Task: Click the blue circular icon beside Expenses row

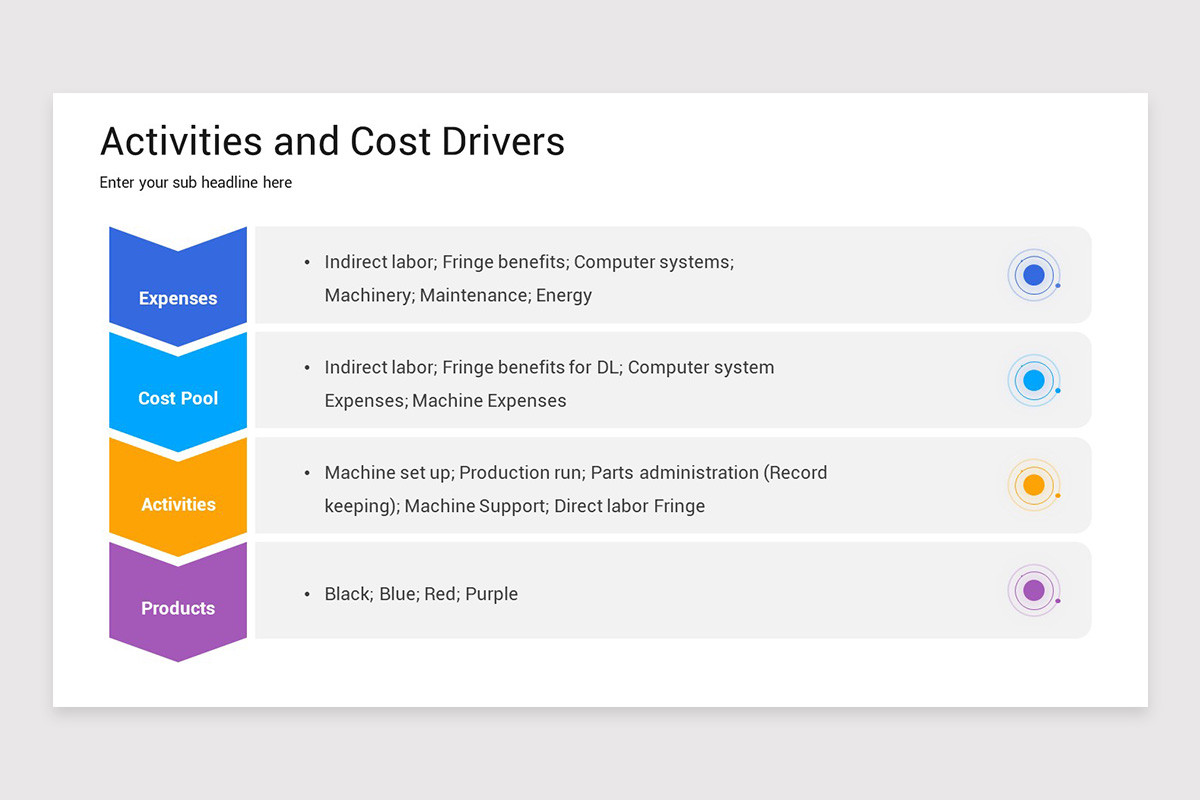Action: [x=1034, y=274]
